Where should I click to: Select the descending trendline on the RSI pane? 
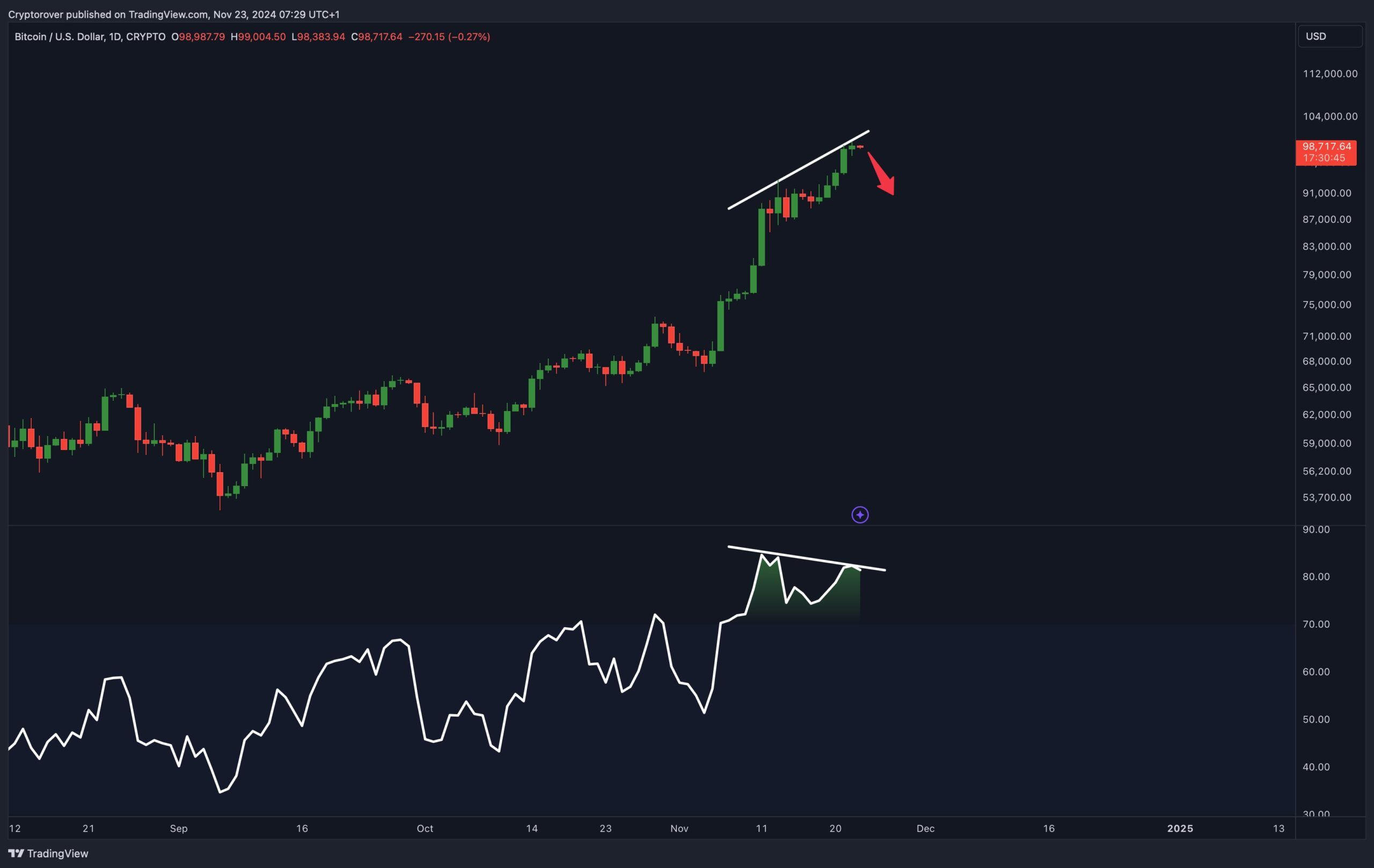pos(806,558)
